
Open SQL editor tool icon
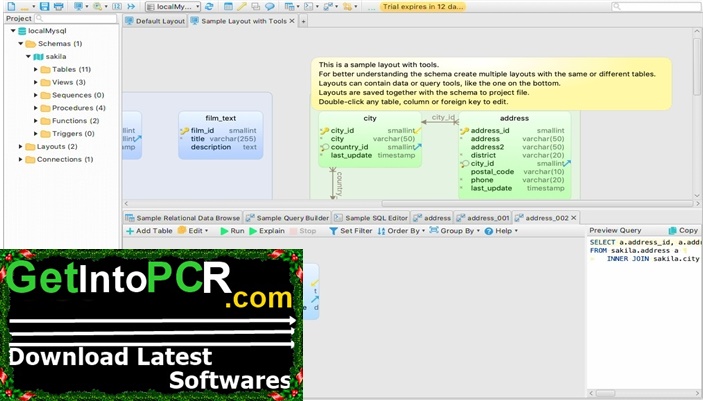click(x=308, y=6)
